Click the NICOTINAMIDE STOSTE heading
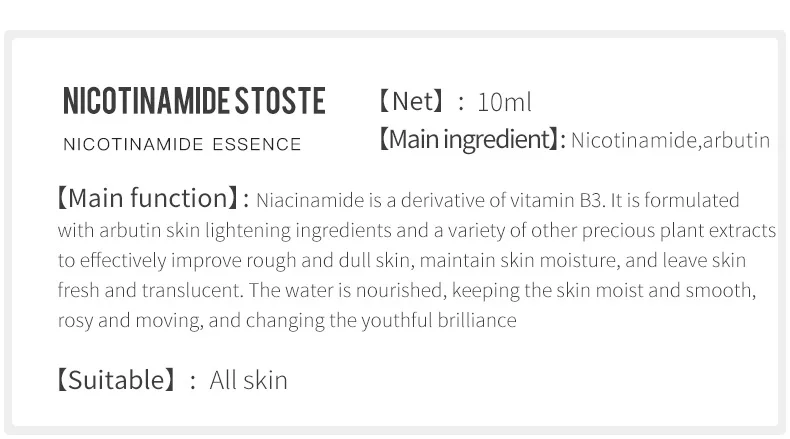Screen dimensions: 790x439 point(194,101)
